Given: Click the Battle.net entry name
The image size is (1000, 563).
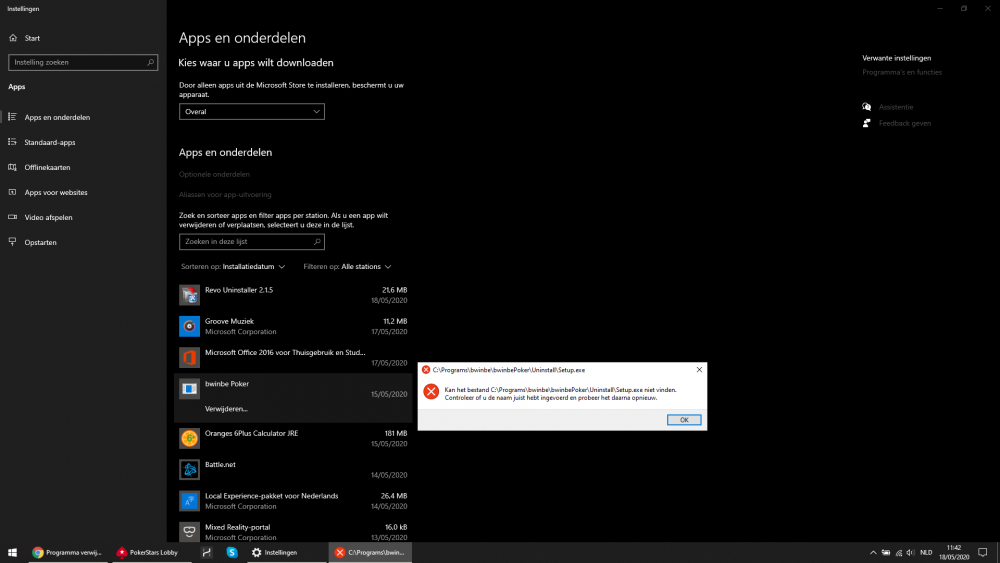Looking at the screenshot, I should tap(220, 465).
